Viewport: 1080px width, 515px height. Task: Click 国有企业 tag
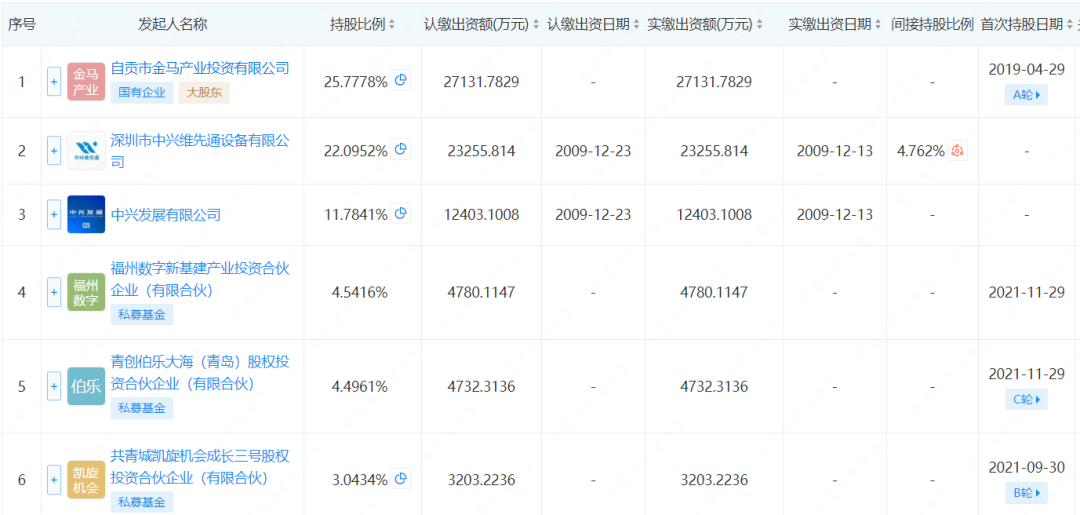click(x=143, y=92)
